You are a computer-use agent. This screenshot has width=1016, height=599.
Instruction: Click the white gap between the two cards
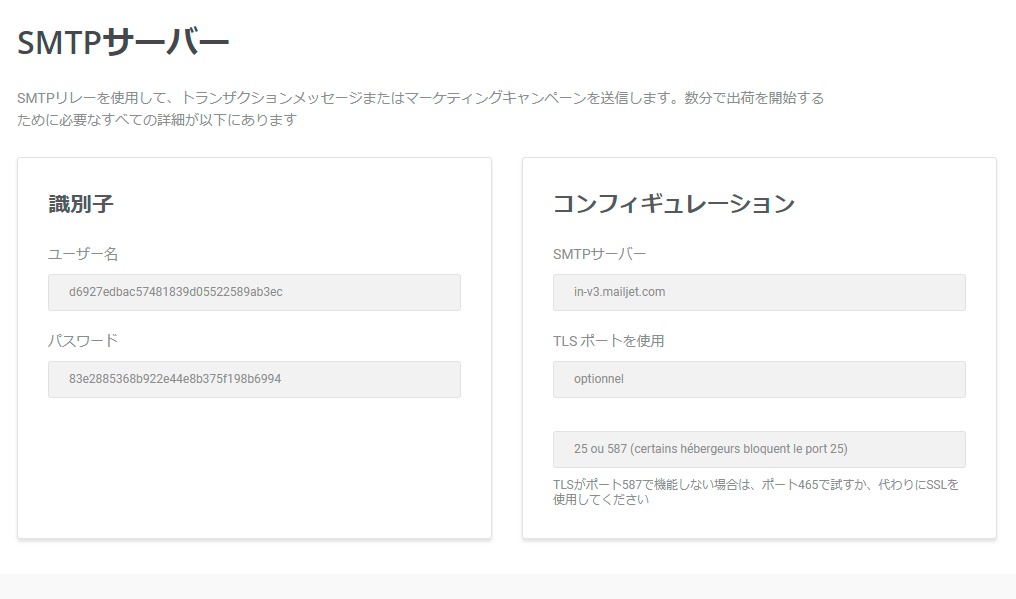point(507,347)
